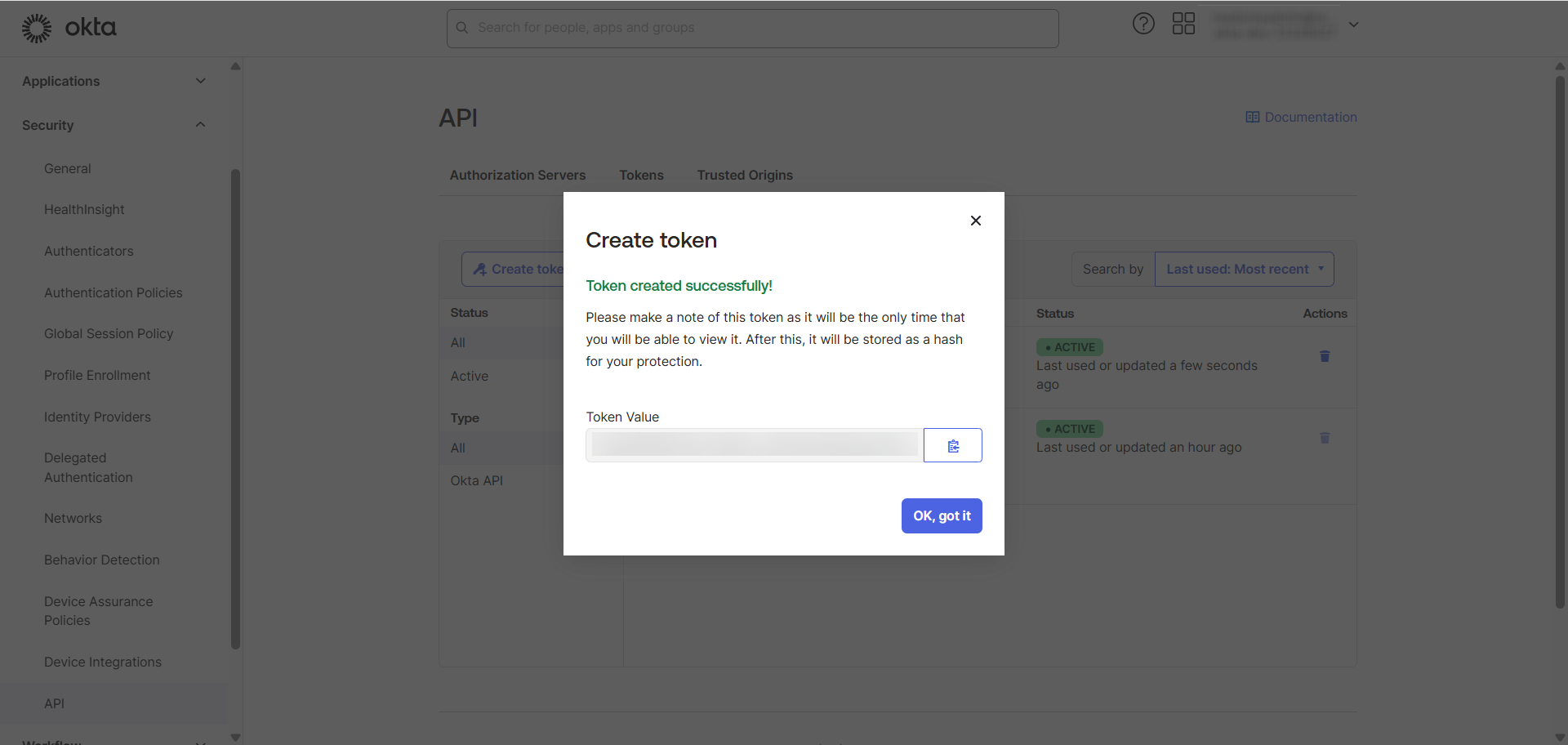1568x745 pixels.
Task: Switch to the Trusted Origins tab
Action: pos(744,175)
